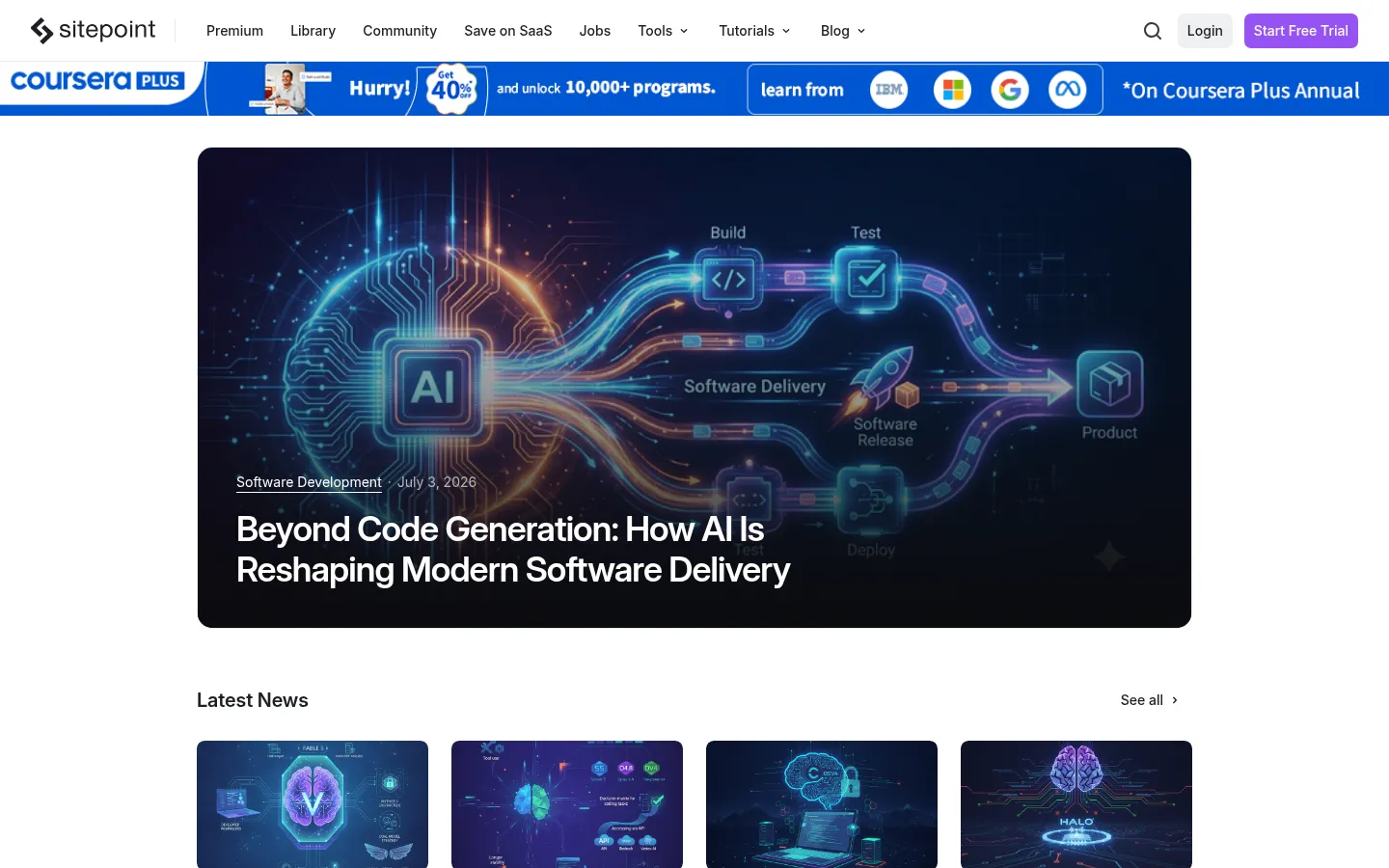The width and height of the screenshot is (1389, 868).
Task: Click the Get 40% off badge
Action: coord(451,89)
